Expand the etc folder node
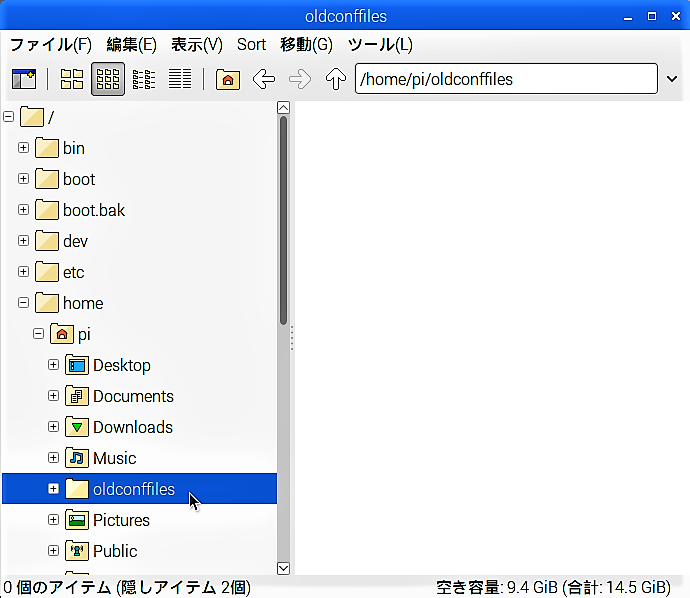Image resolution: width=690 pixels, height=598 pixels. 23,272
